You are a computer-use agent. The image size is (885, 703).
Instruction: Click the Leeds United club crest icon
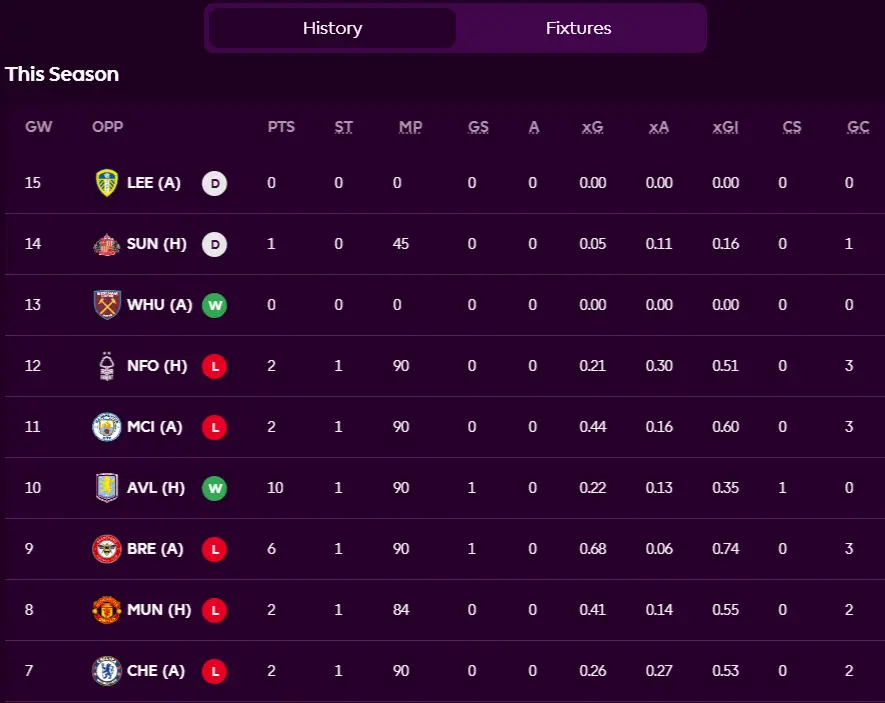(107, 183)
